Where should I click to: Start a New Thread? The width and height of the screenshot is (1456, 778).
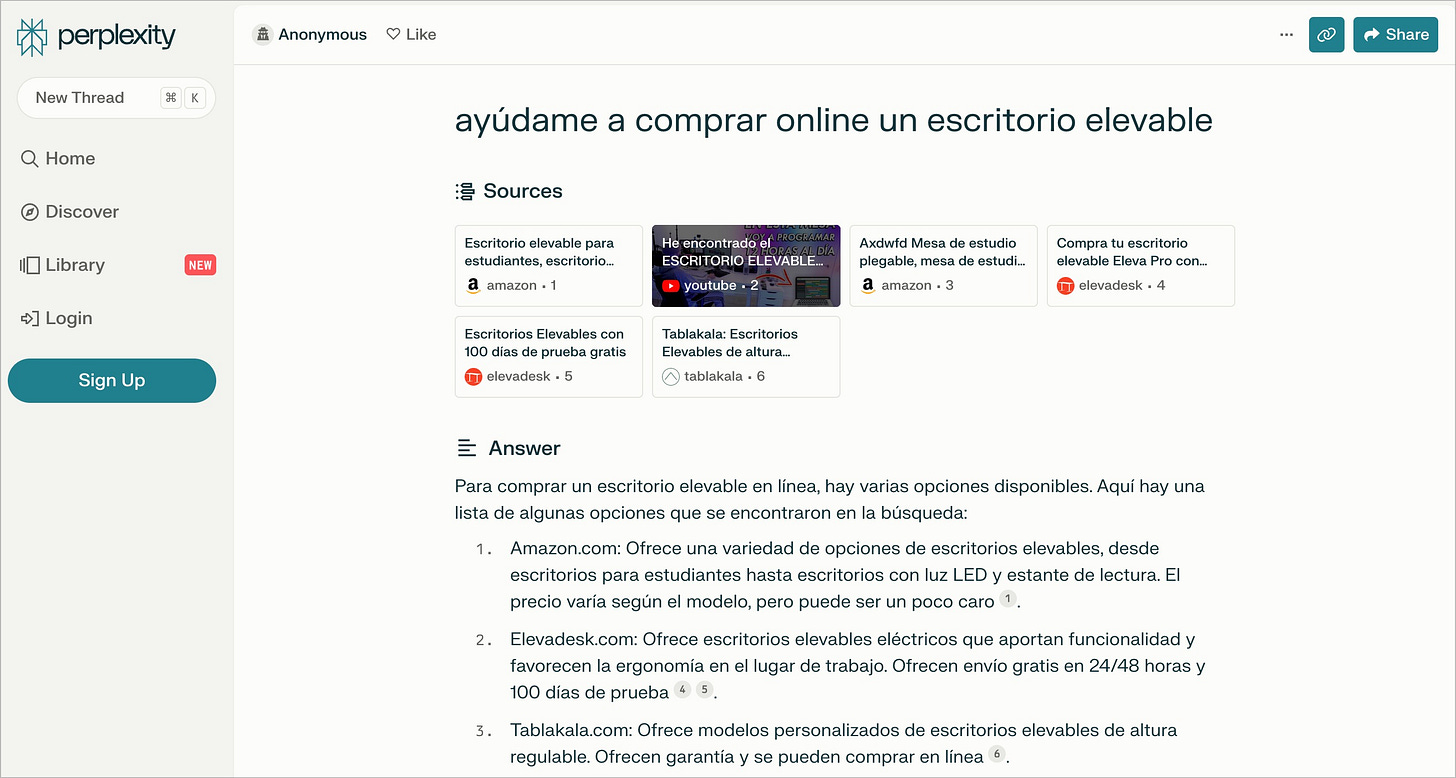click(x=116, y=98)
